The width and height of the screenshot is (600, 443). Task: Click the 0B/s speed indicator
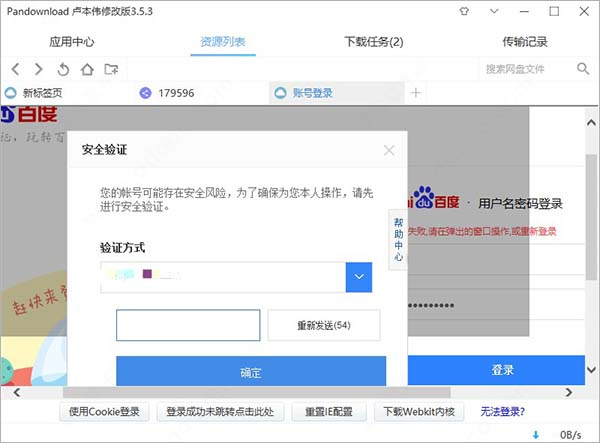[571, 435]
